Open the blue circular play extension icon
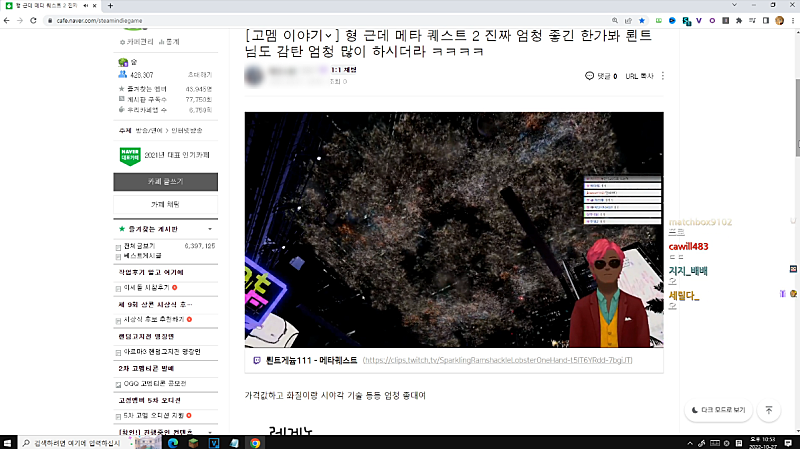800x449 pixels. [x=672, y=20]
